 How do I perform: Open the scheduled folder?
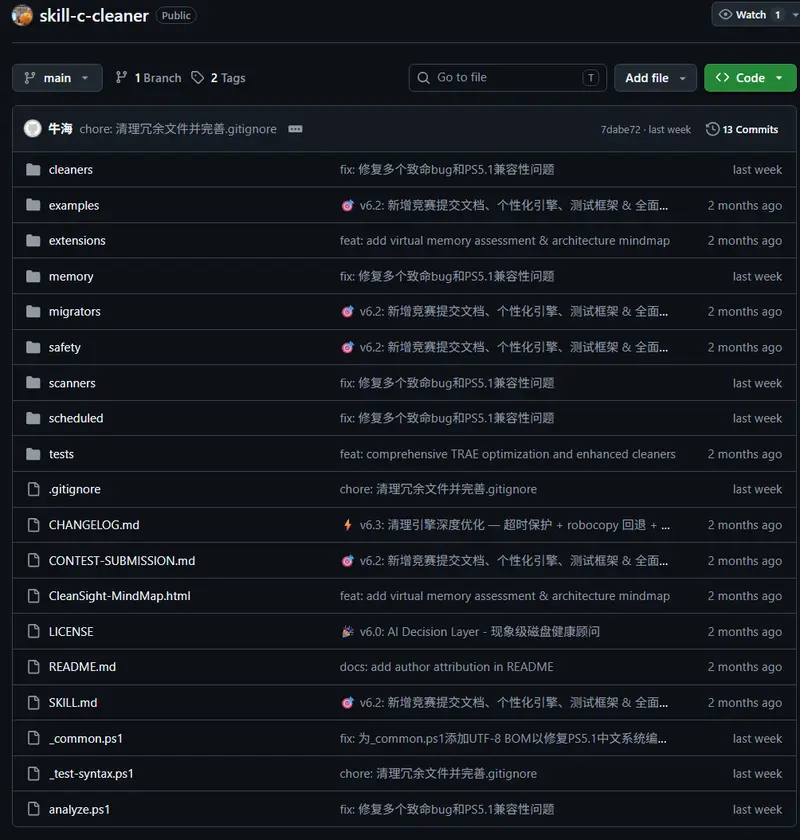click(x=76, y=418)
